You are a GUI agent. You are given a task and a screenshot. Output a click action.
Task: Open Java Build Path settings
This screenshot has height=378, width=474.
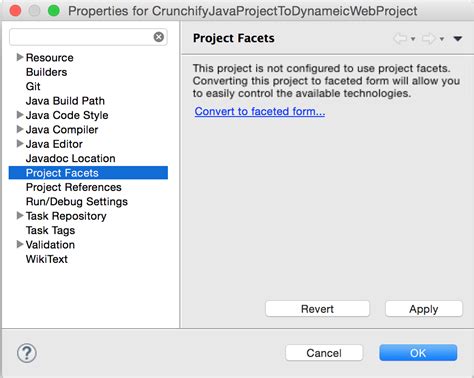(65, 101)
